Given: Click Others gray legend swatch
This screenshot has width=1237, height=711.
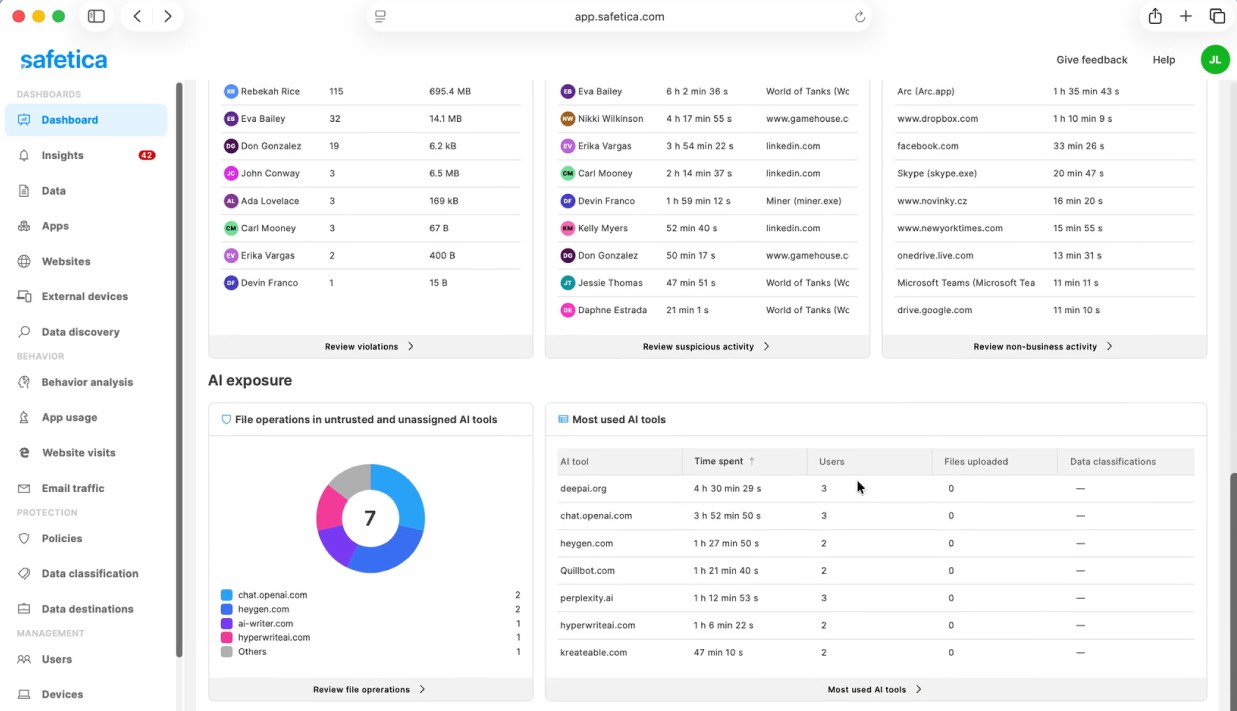Looking at the screenshot, I should coord(227,652).
